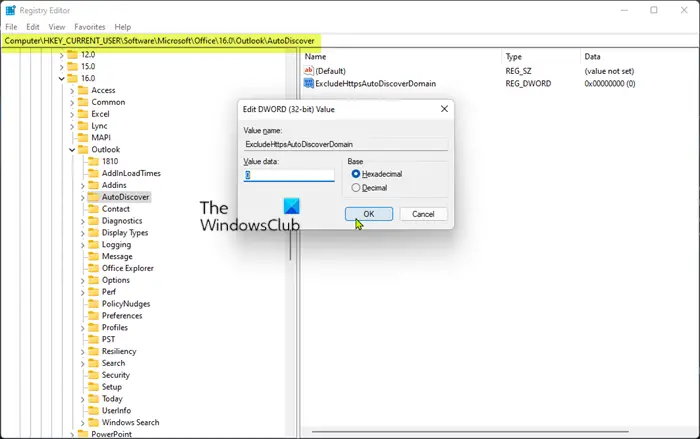The height and width of the screenshot is (439, 700).
Task: Expand the 12.0 registry key
Action: point(62,55)
